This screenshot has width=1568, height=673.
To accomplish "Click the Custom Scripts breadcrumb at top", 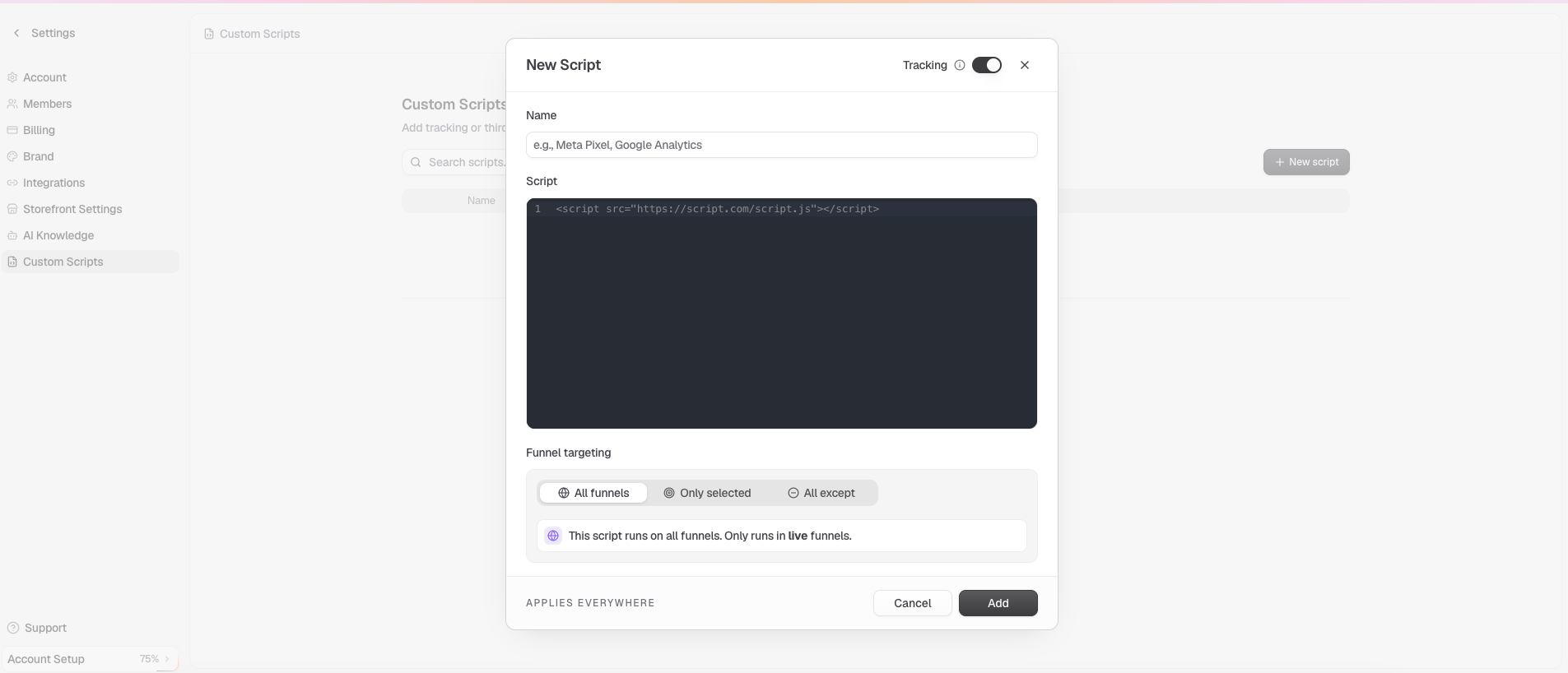I will click(x=259, y=34).
